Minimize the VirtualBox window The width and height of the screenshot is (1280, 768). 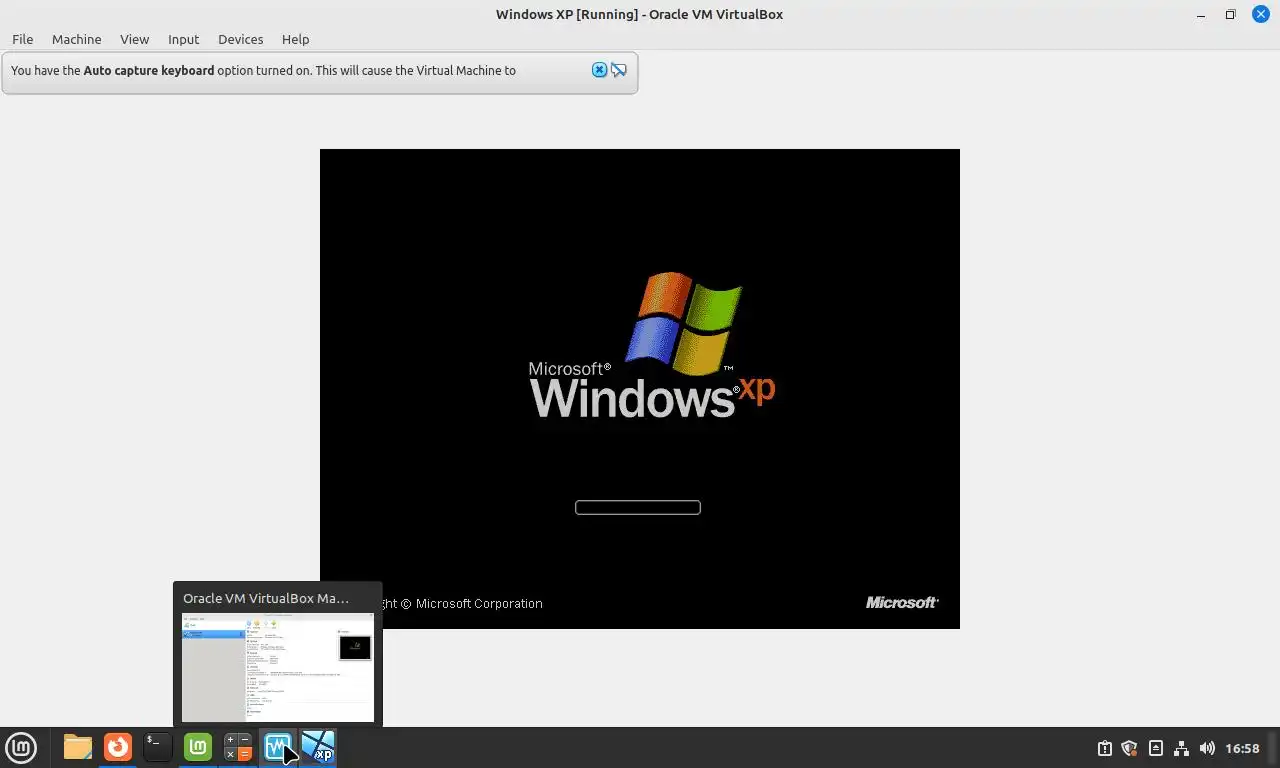click(x=1201, y=14)
